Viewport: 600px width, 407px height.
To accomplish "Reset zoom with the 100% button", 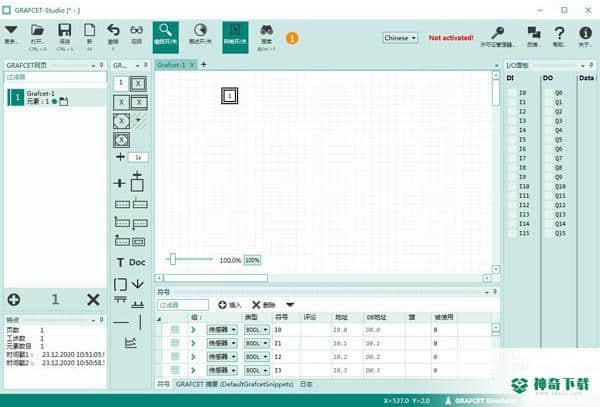I will pyautogui.click(x=252, y=260).
